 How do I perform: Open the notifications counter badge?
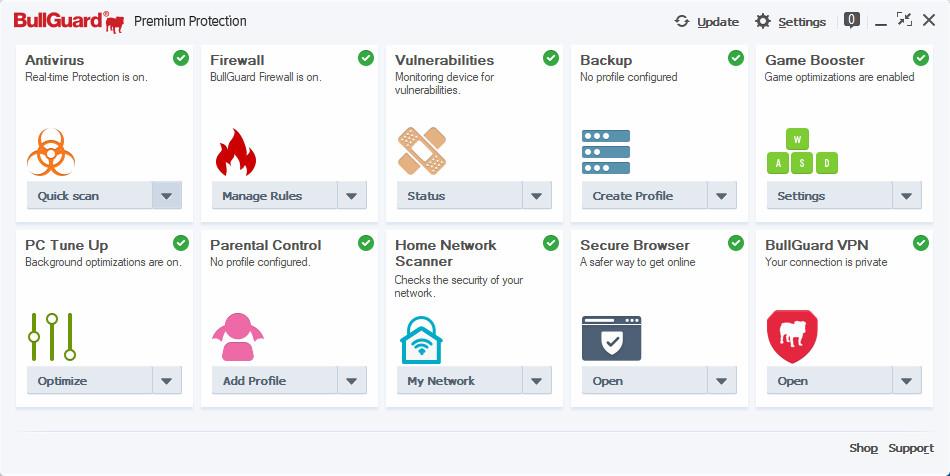[x=852, y=19]
